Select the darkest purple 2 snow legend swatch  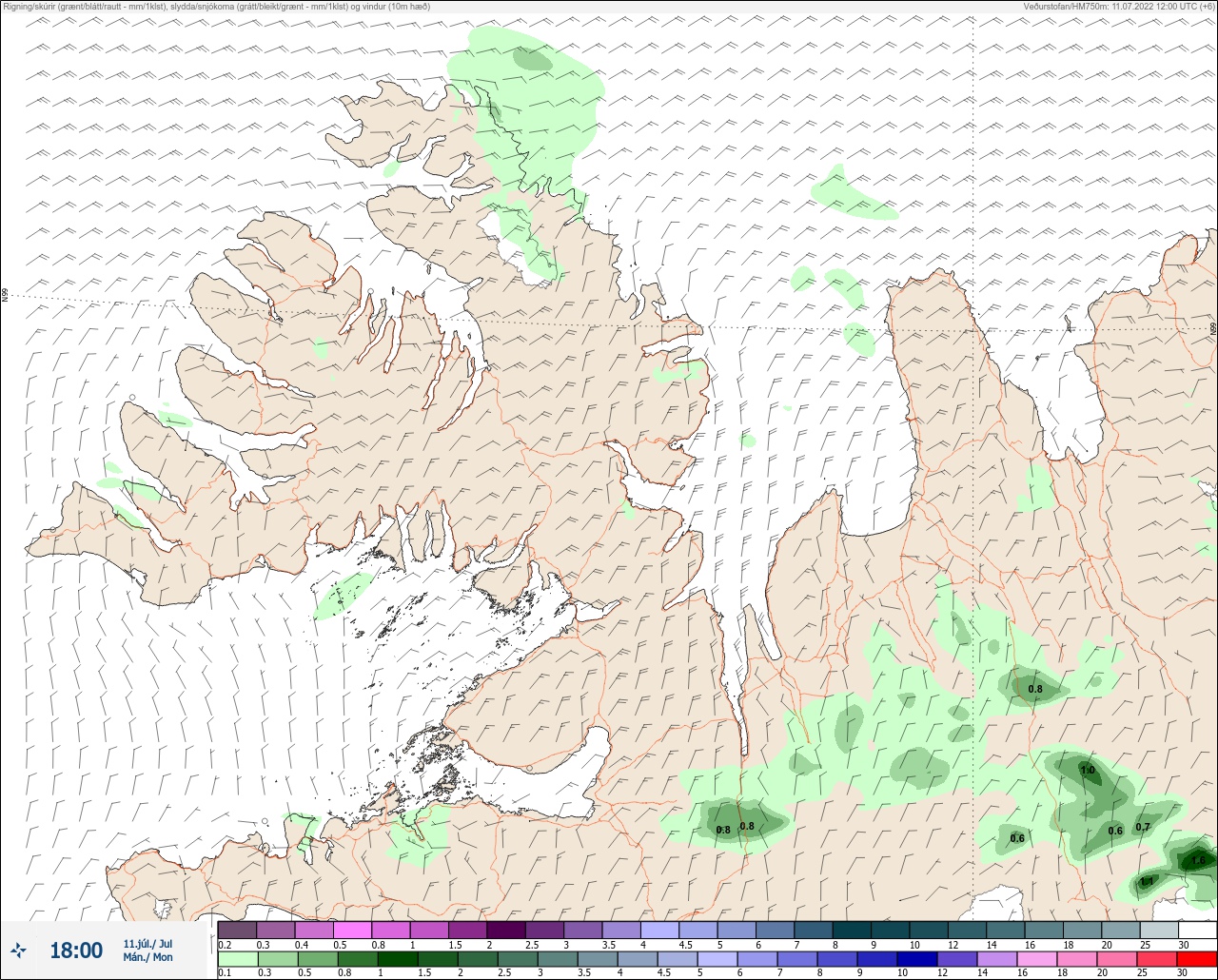pos(505,930)
